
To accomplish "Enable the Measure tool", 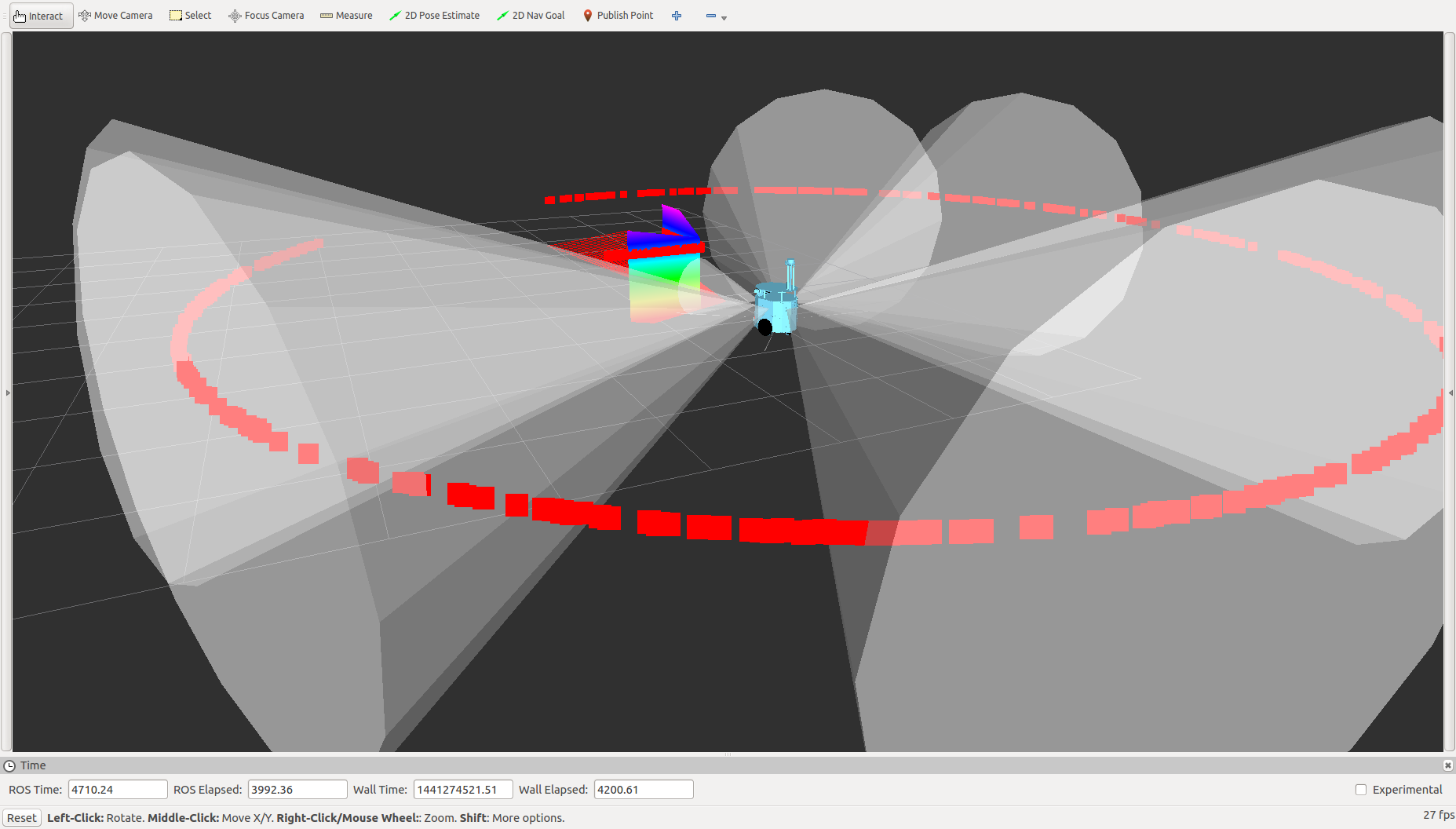I will click(x=346, y=16).
